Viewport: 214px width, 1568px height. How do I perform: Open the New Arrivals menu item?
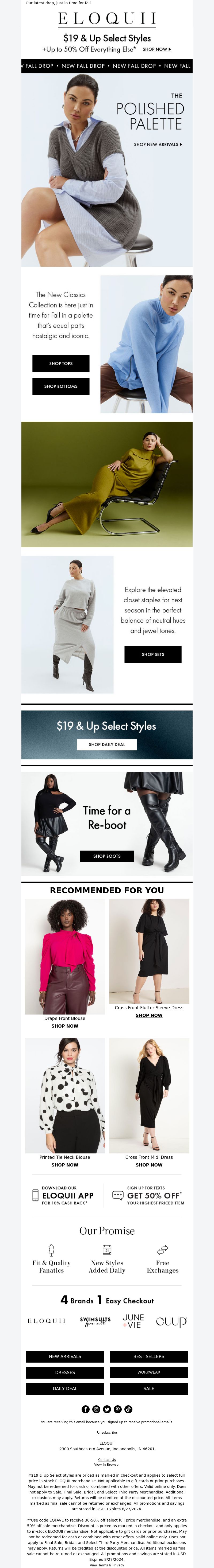65,1356
